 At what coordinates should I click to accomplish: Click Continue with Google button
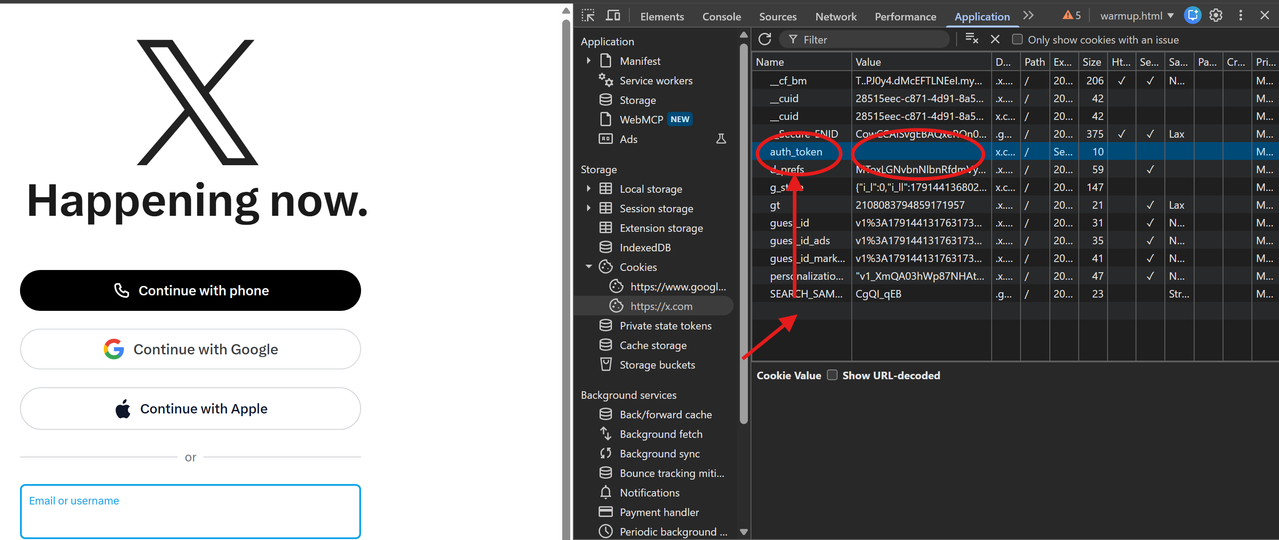(190, 349)
